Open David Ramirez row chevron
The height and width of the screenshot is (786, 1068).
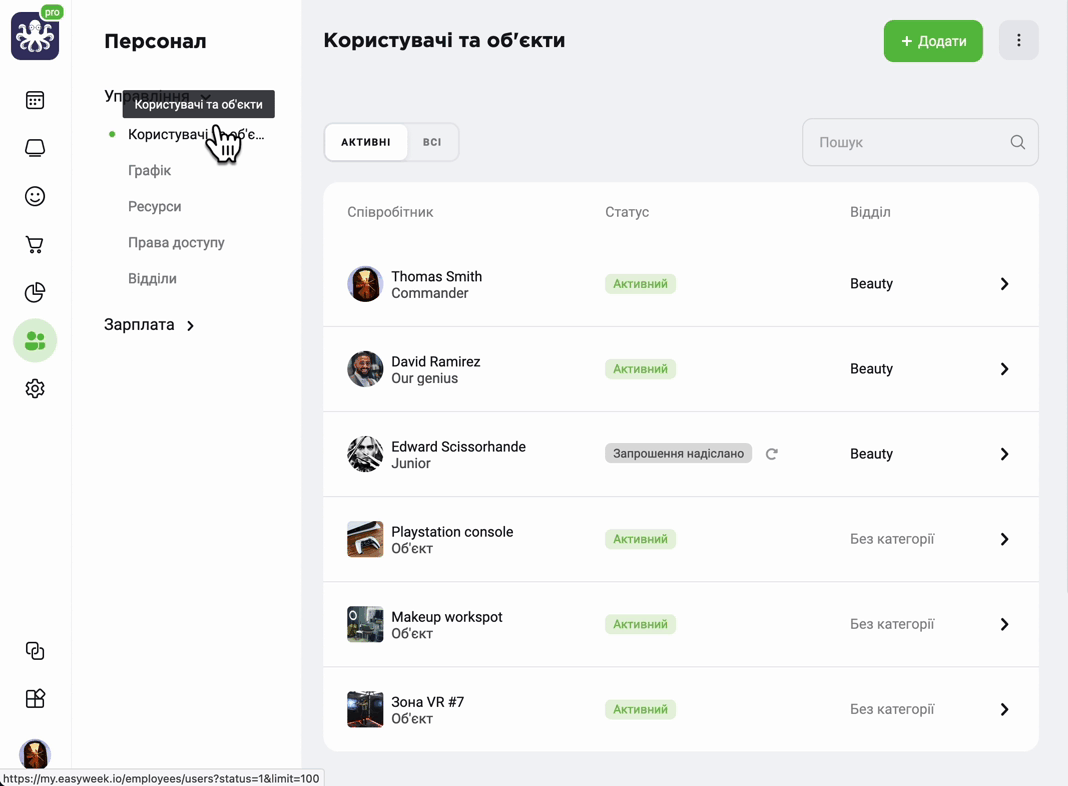pyautogui.click(x=1005, y=369)
